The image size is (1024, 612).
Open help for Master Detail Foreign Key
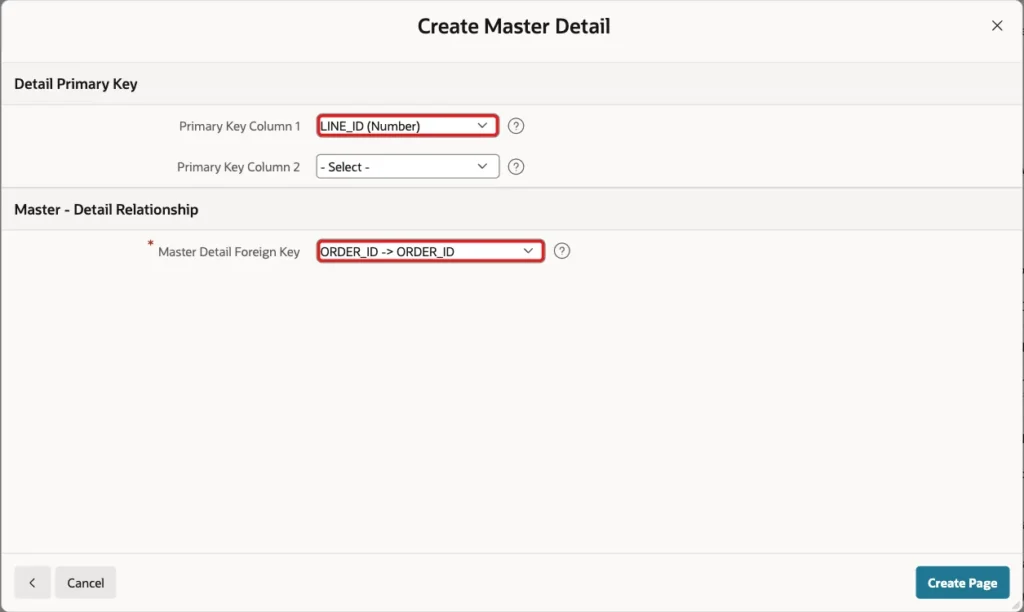point(561,251)
